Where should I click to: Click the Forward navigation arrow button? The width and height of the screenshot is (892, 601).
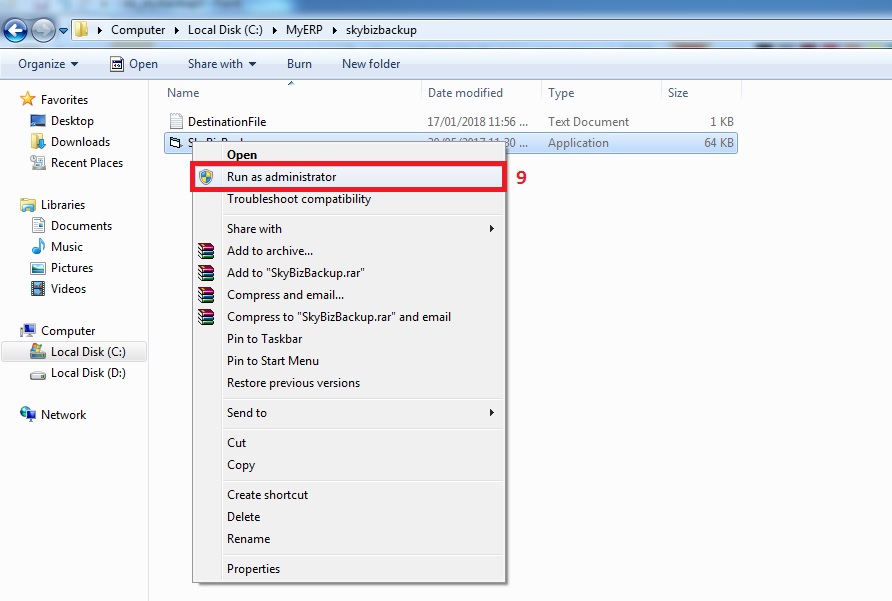coord(43,30)
